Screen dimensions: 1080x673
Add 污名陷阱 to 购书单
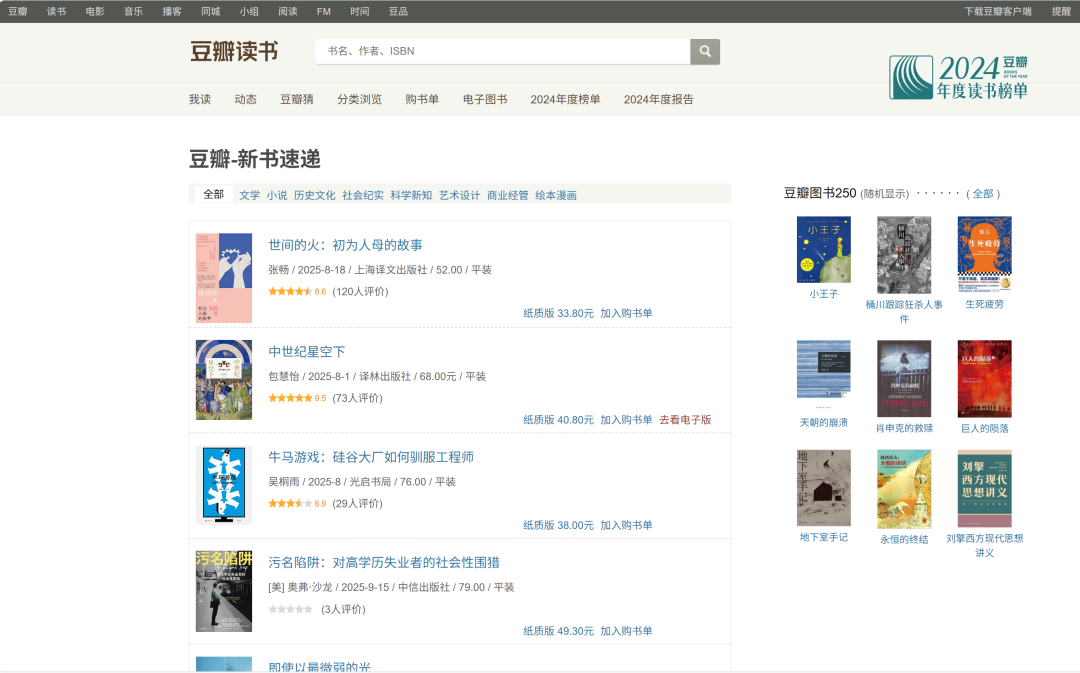(626, 631)
